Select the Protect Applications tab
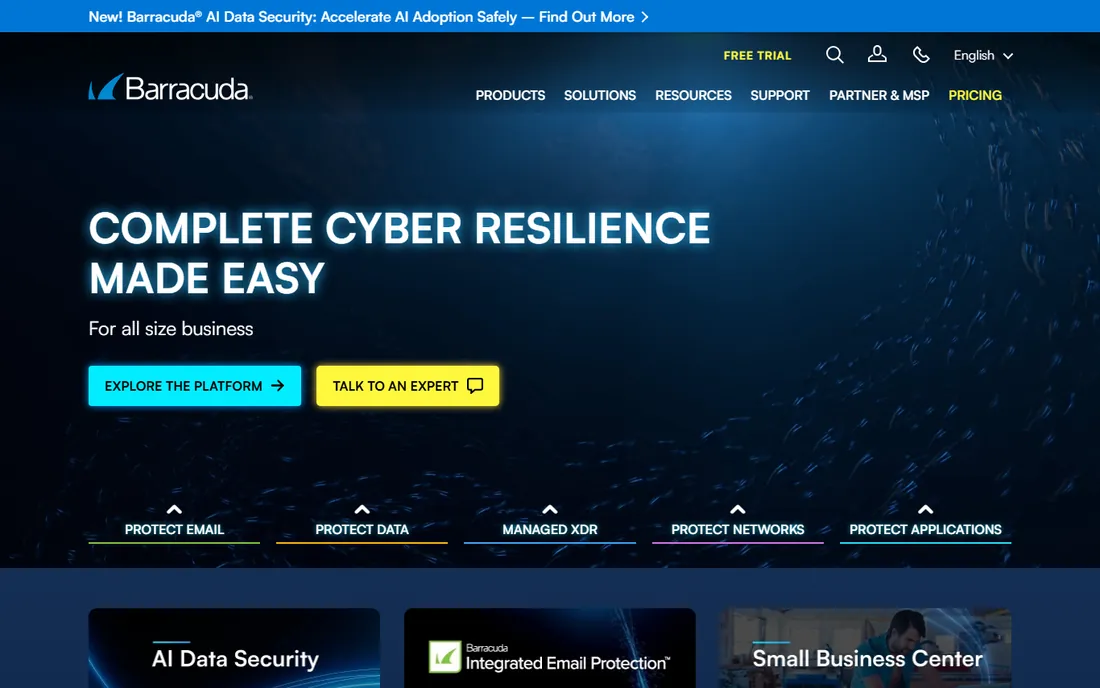This screenshot has width=1100, height=688. 925,530
